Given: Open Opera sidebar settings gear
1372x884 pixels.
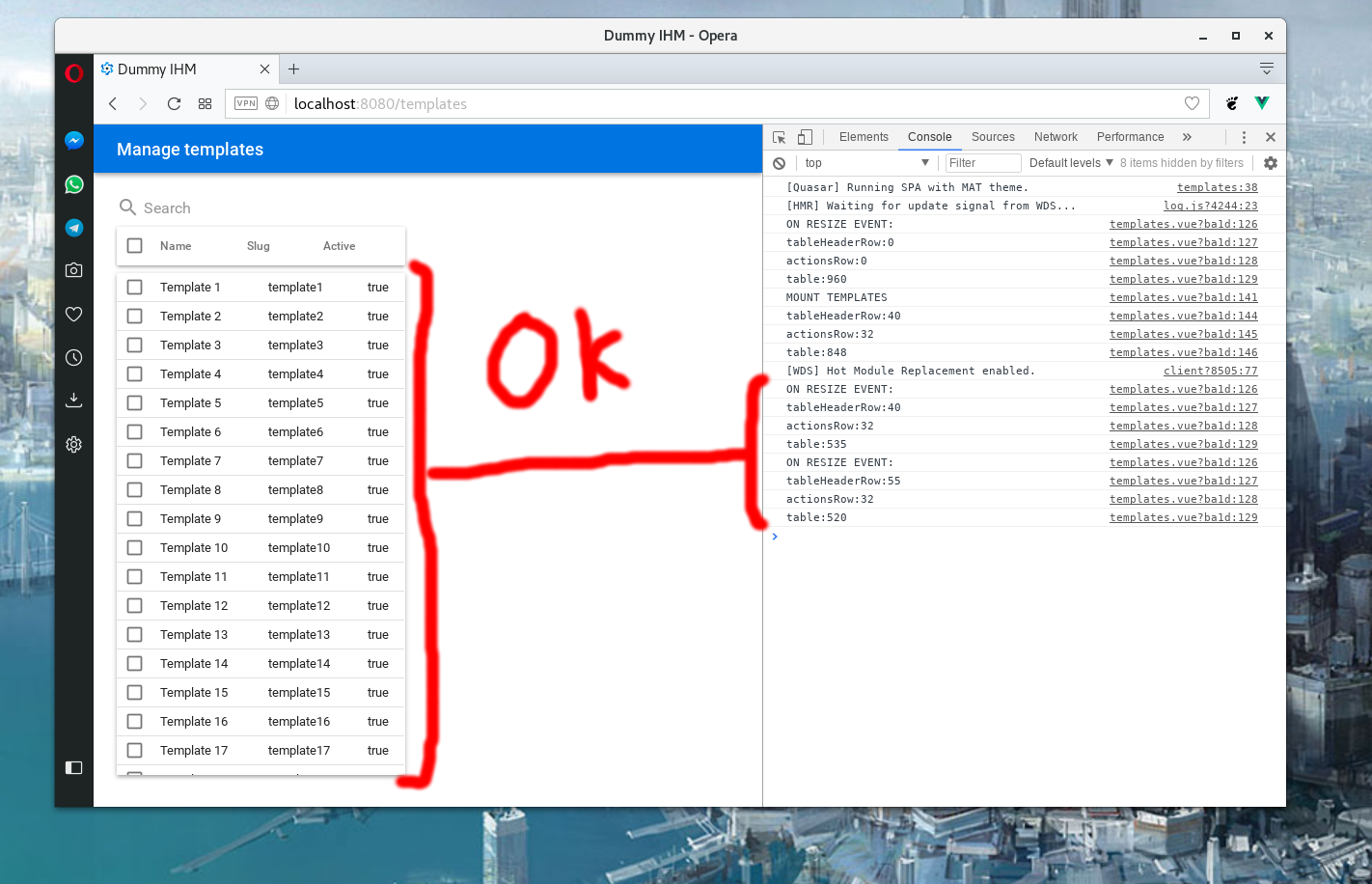Looking at the screenshot, I should [74, 444].
